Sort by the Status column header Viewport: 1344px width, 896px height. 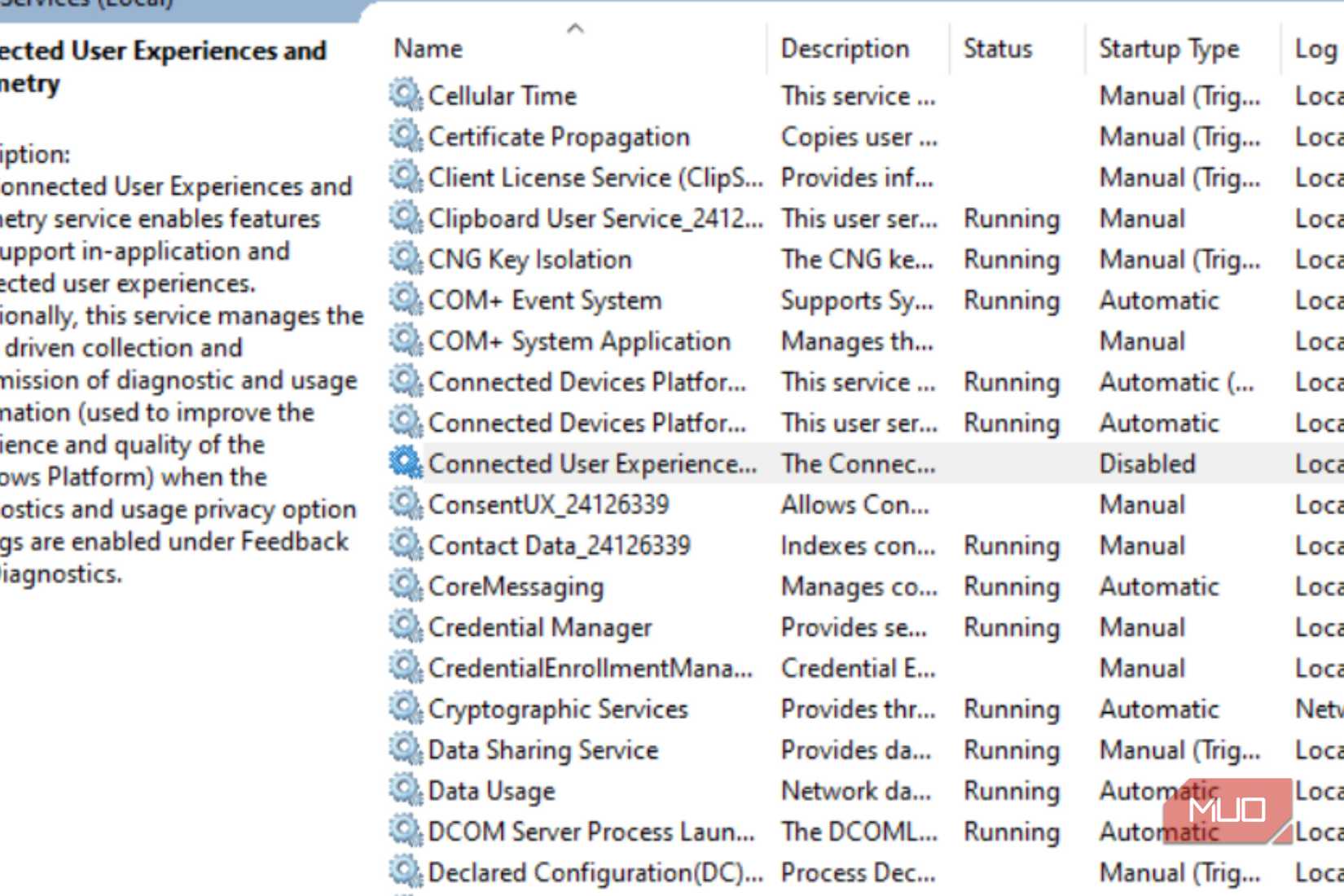tap(998, 49)
